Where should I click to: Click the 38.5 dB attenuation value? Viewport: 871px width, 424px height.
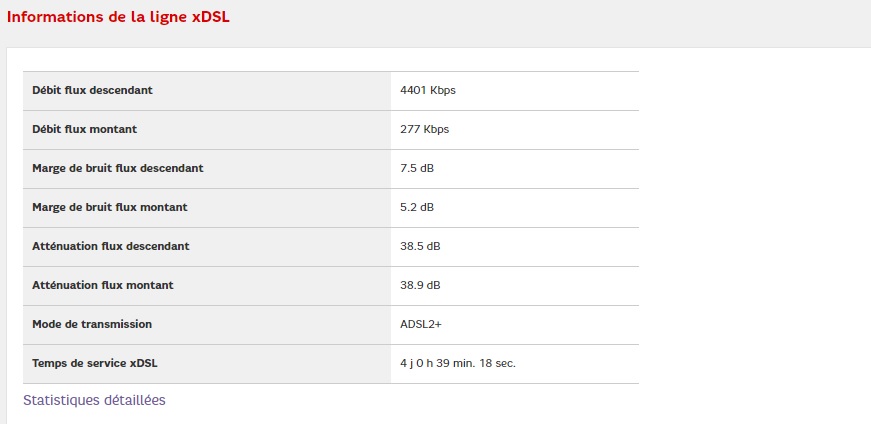[x=420, y=246]
